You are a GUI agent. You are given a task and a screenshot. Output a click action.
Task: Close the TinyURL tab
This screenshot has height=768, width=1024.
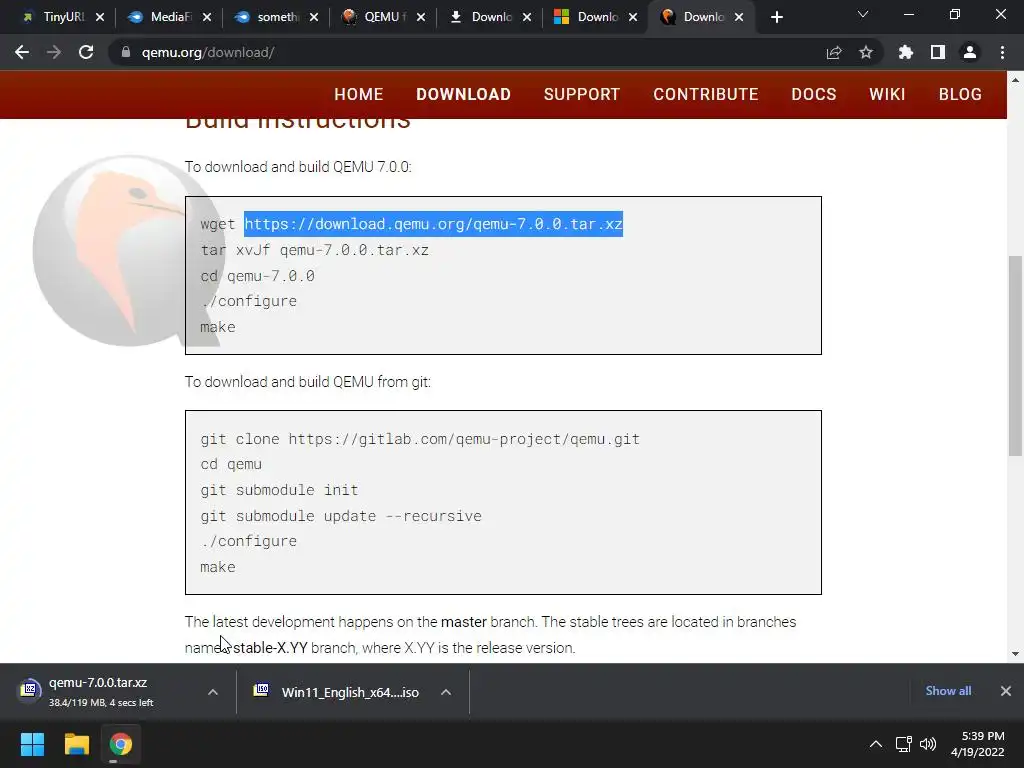pos(100,17)
